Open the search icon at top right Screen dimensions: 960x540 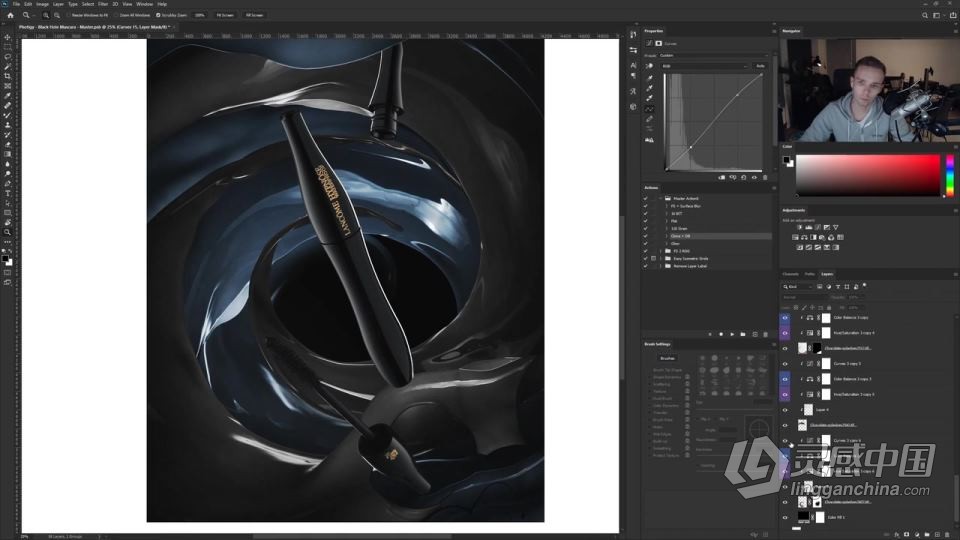coord(924,15)
